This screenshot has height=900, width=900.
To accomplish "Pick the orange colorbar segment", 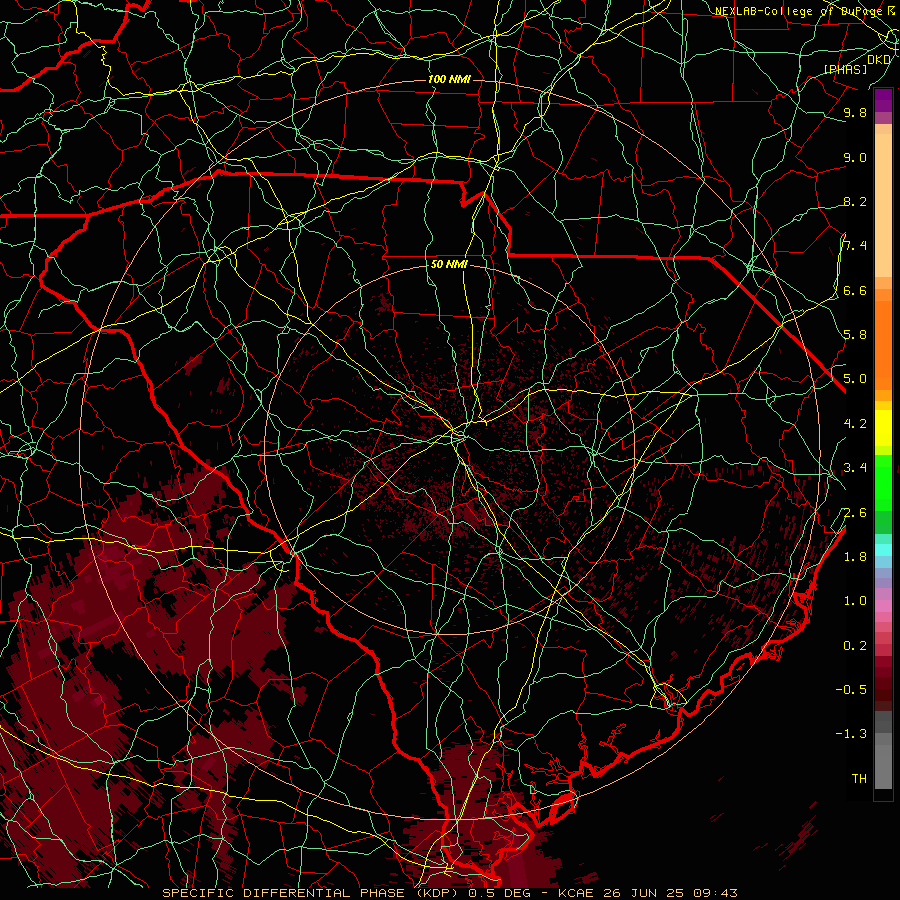I will pyautogui.click(x=883, y=344).
